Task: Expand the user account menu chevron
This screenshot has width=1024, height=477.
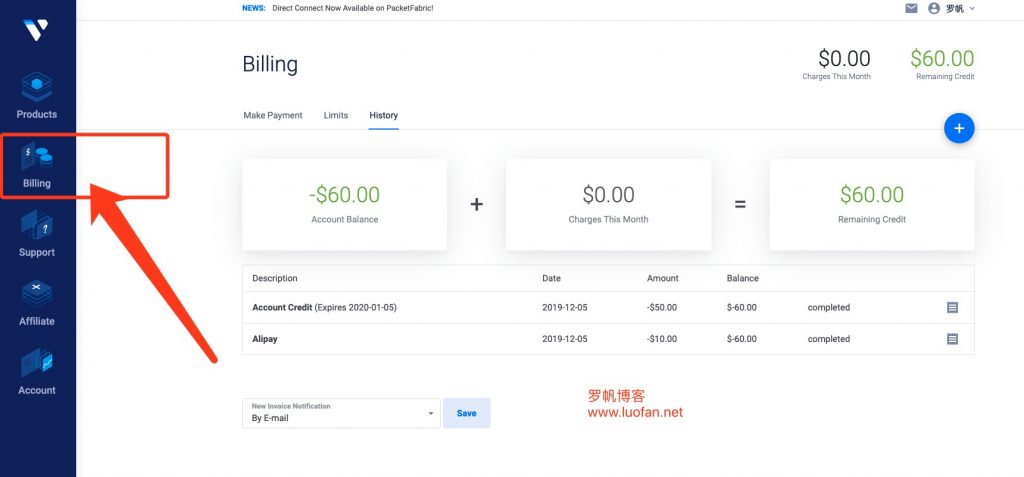Action: point(972,9)
